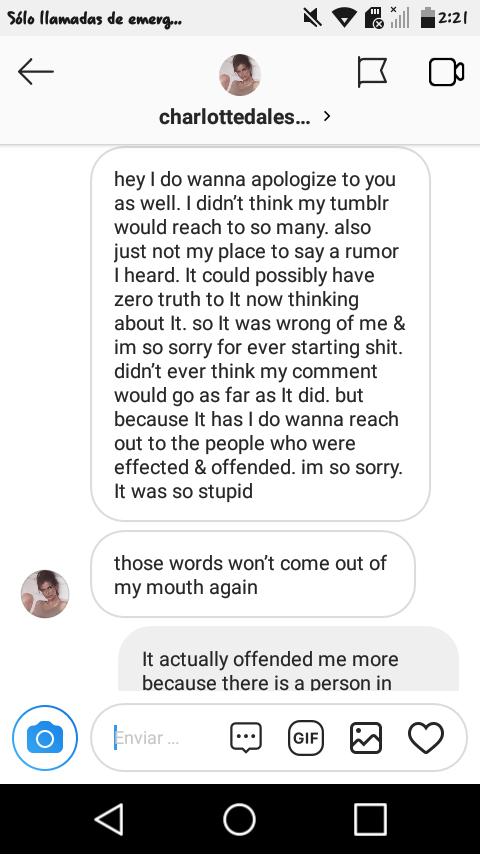The height and width of the screenshot is (854, 480).
Task: Open recent apps with square button
Action: tap(370, 819)
